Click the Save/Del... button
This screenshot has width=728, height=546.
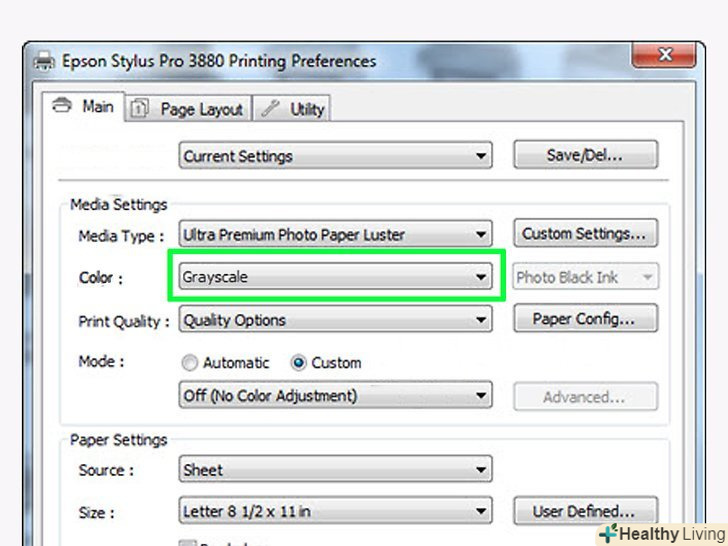585,155
